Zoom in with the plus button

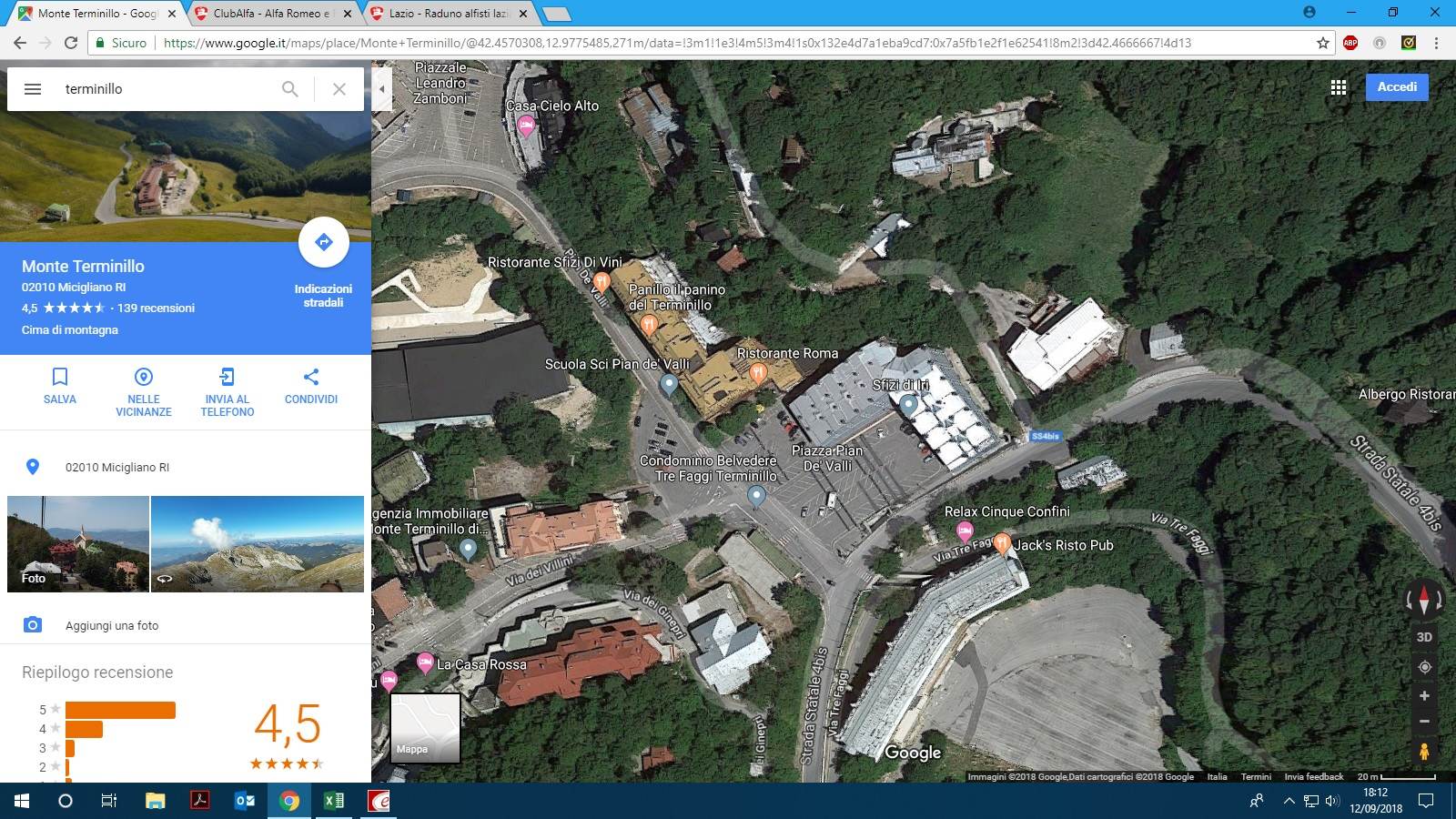point(1424,696)
